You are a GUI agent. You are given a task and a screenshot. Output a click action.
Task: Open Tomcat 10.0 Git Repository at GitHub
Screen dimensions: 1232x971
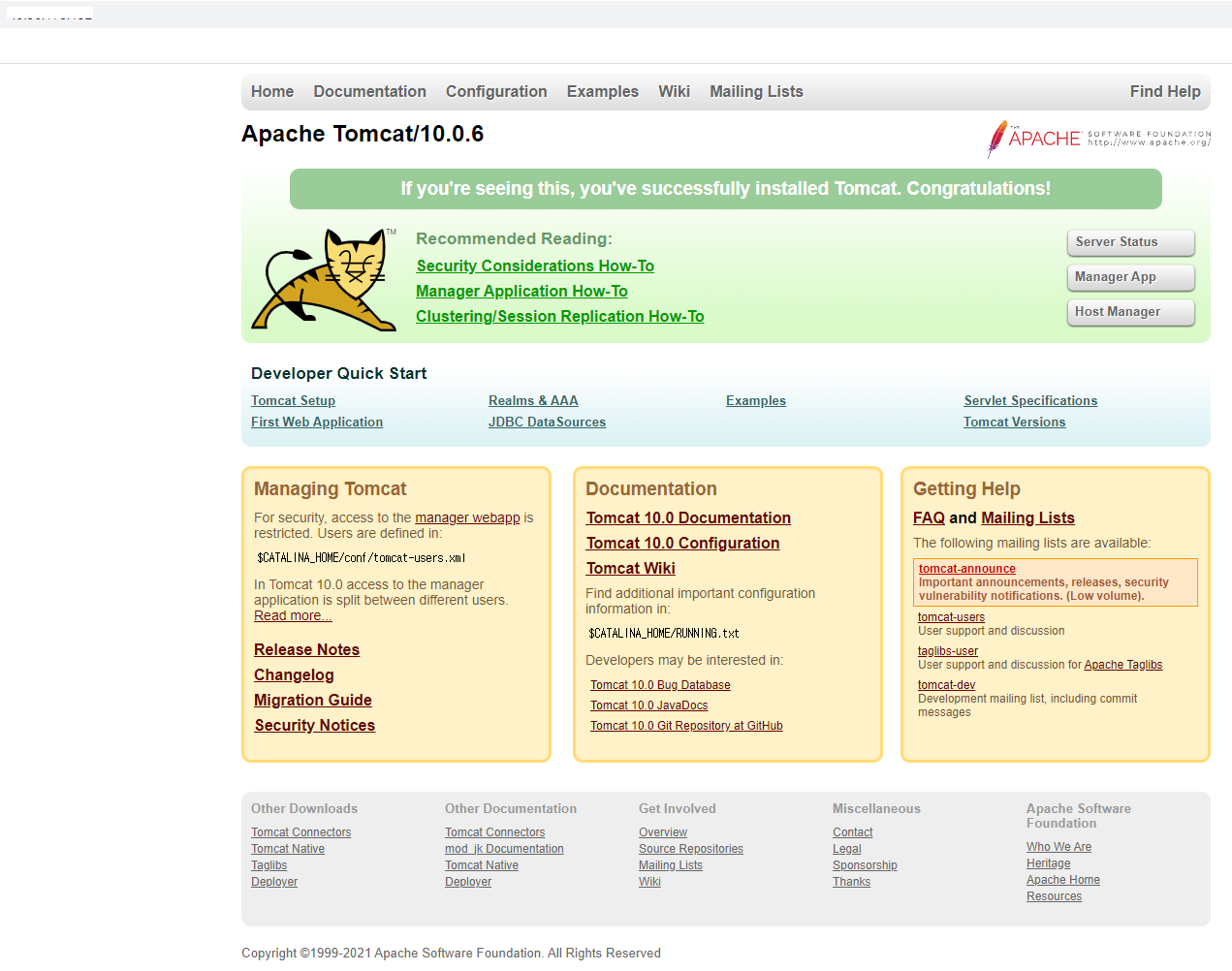click(686, 726)
